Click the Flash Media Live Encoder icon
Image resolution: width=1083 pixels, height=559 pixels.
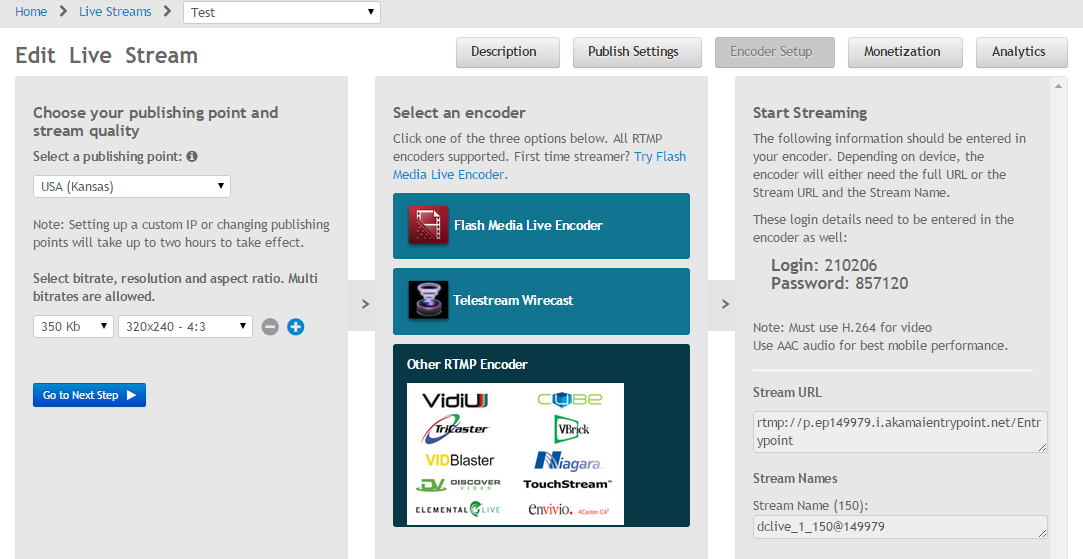pyautogui.click(x=427, y=225)
